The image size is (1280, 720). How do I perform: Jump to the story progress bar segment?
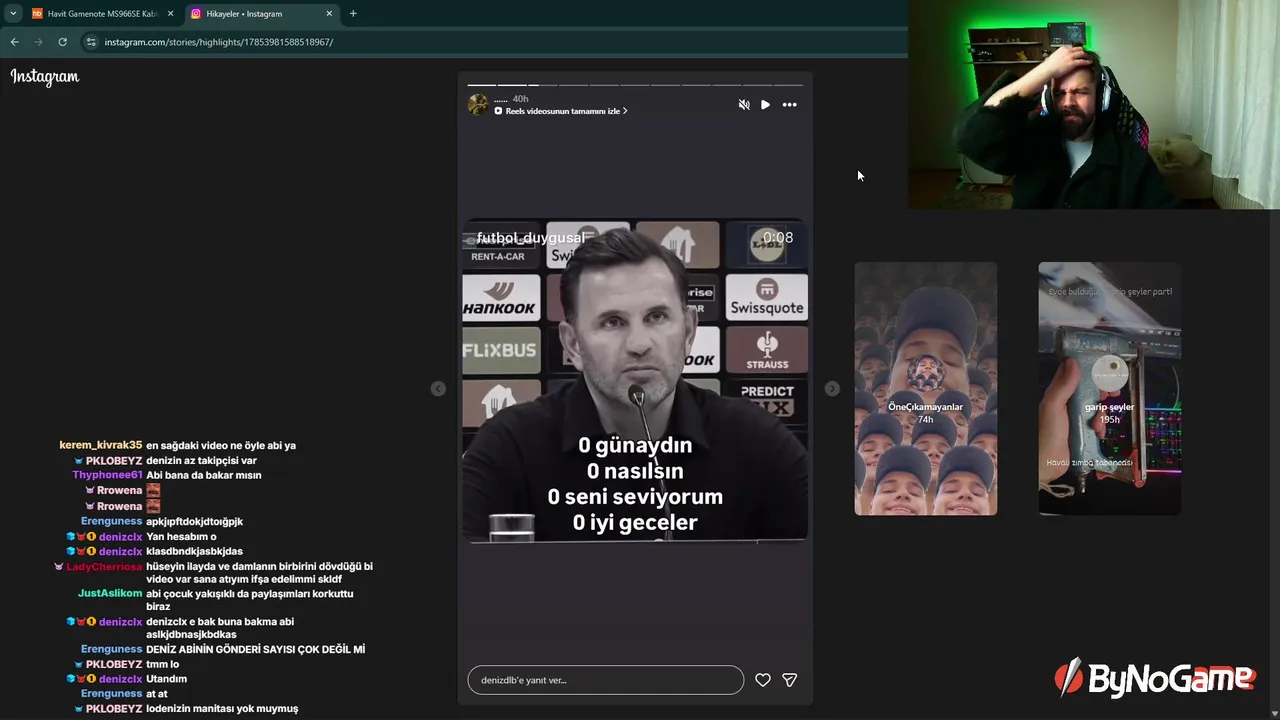[x=635, y=85]
